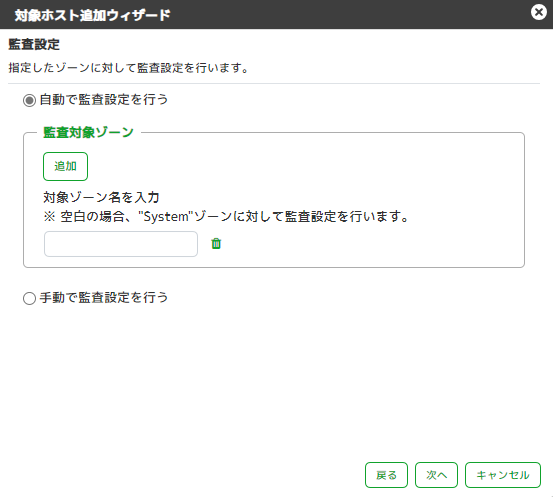
Task: Focus the 対象ゾーン名 input field
Action: (x=121, y=244)
